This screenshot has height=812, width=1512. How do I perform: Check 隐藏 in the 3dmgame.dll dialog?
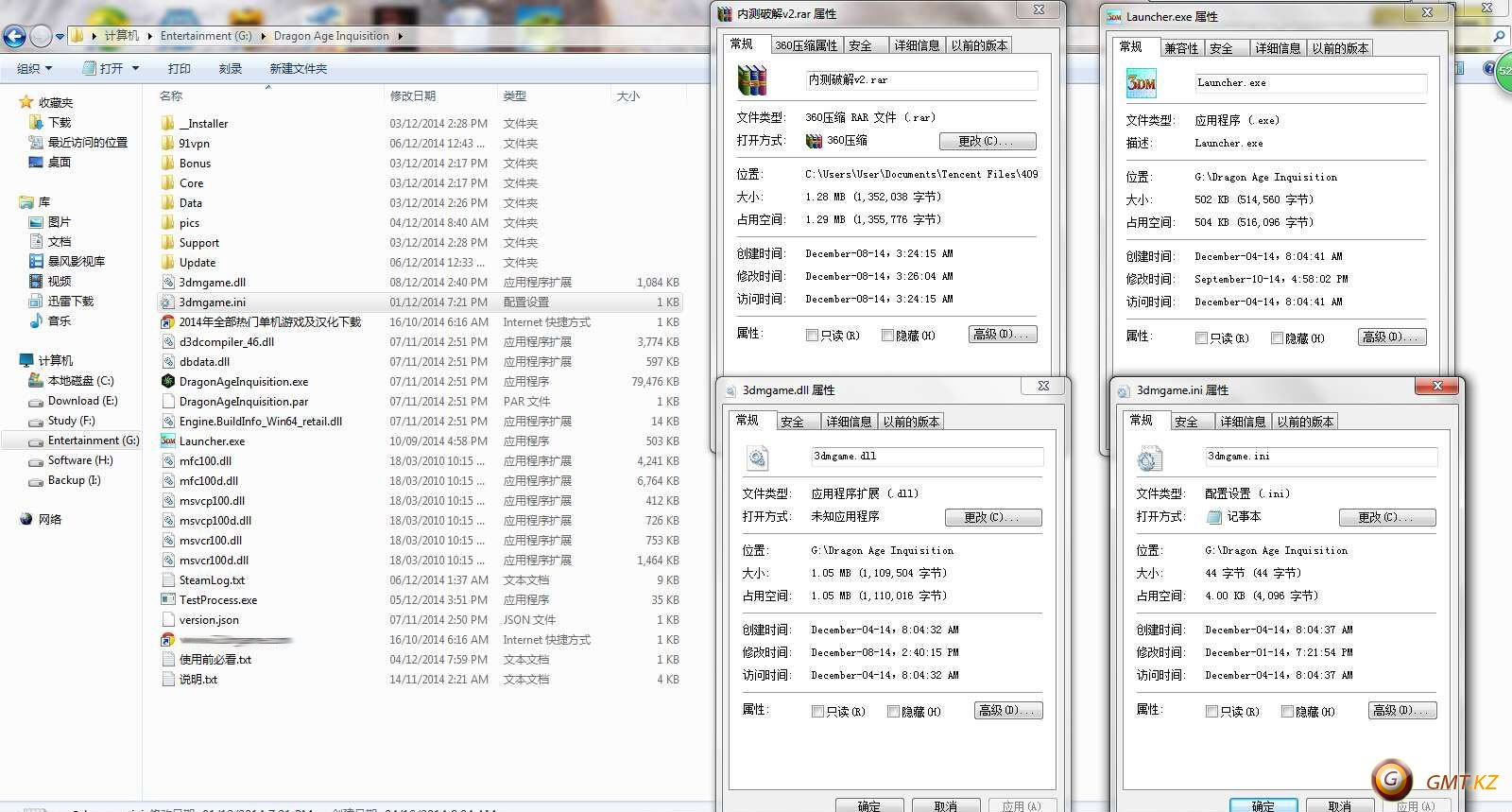(893, 712)
